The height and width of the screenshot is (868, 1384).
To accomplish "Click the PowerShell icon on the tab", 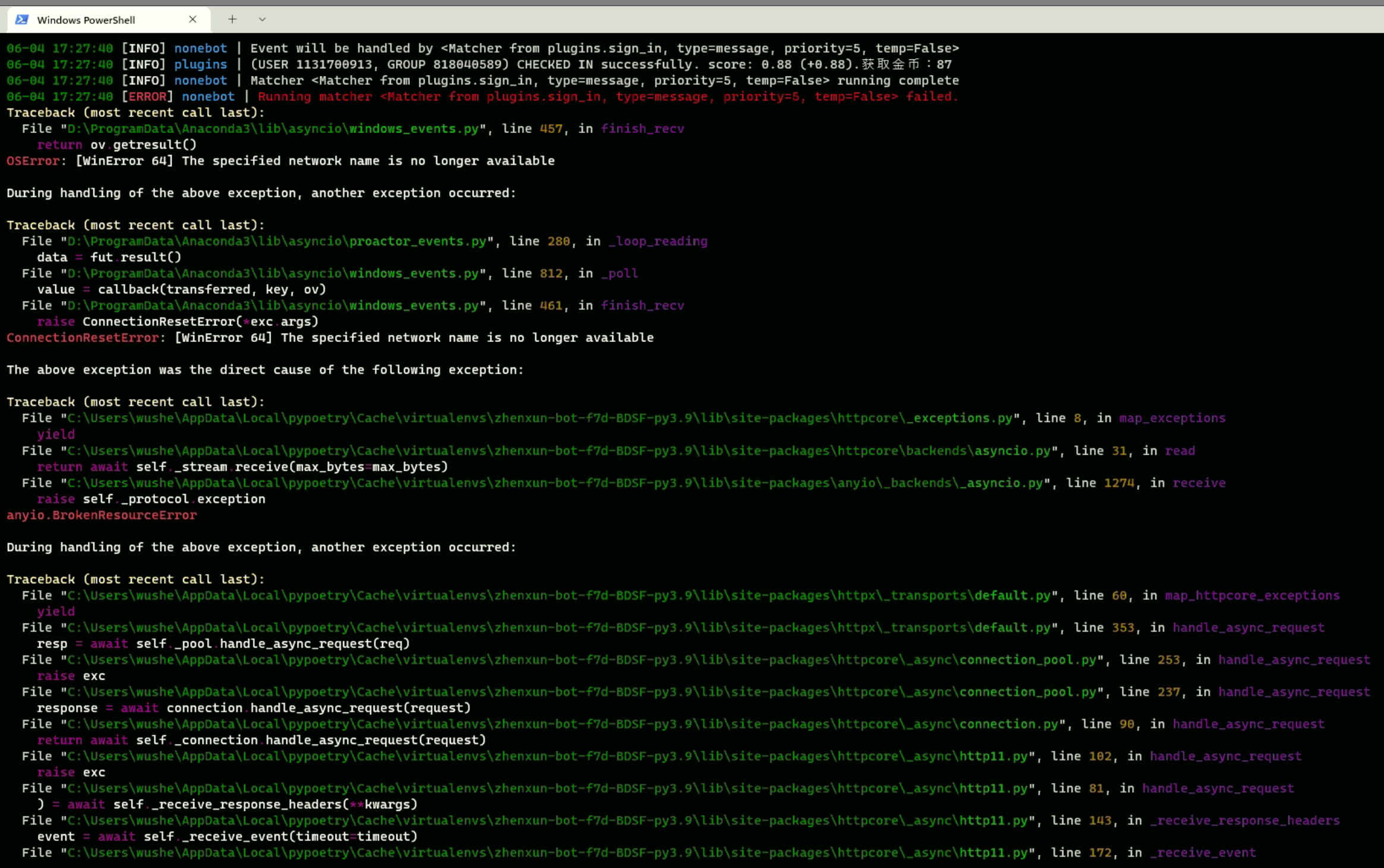I will click(22, 20).
